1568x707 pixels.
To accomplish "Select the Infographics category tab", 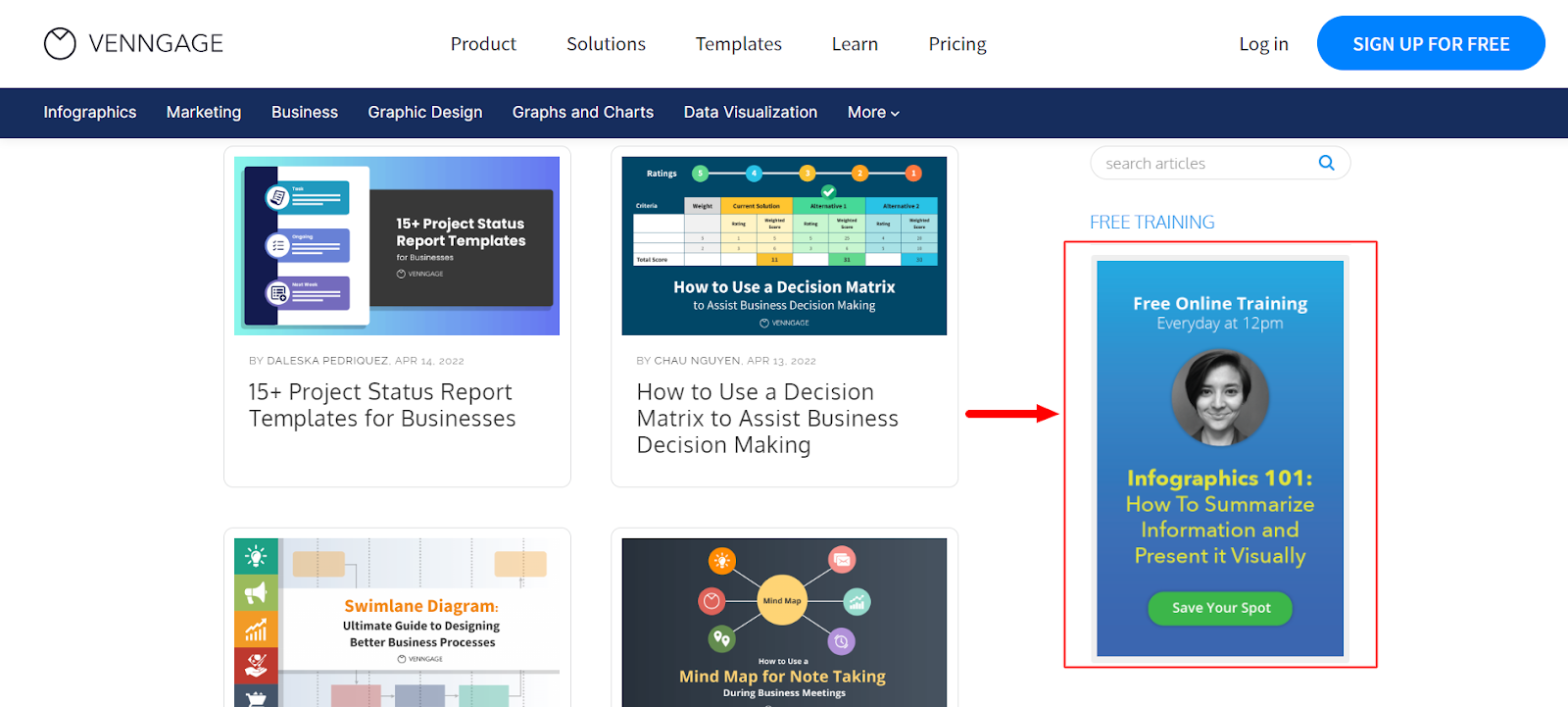I will (90, 113).
